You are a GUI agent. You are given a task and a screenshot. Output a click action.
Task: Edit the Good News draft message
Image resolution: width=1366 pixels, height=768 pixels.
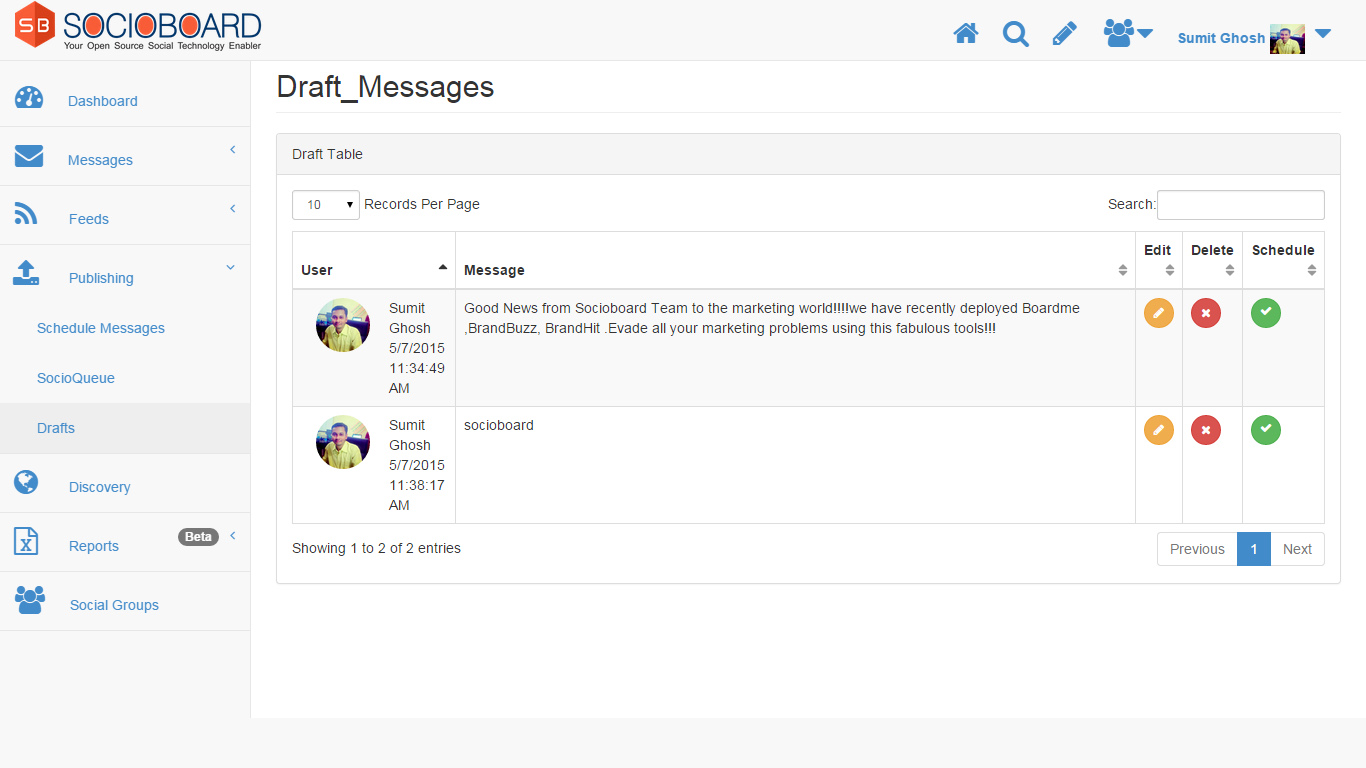click(x=1159, y=313)
